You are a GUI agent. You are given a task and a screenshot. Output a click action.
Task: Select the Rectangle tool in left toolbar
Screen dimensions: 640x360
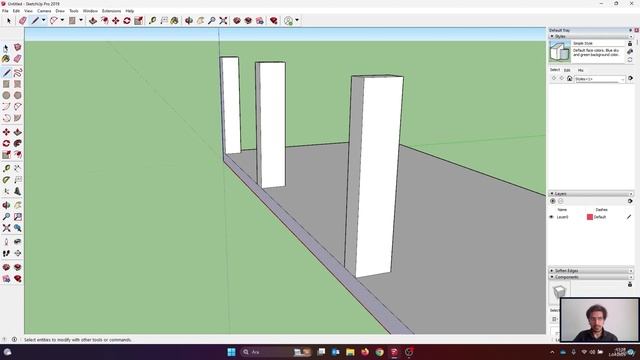tap(6, 84)
